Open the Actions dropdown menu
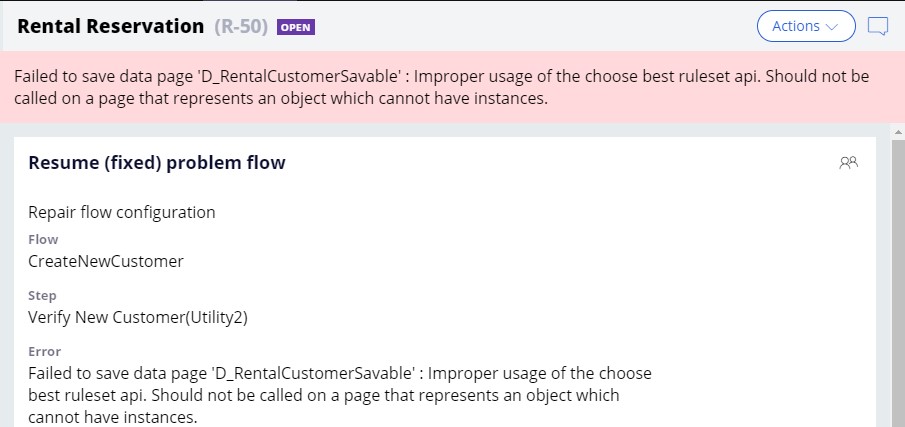 coord(806,26)
